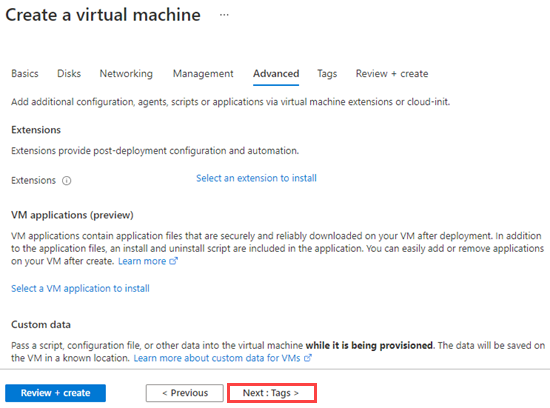Open the Tags tab
This screenshot has width=550, height=408.
pyautogui.click(x=327, y=74)
